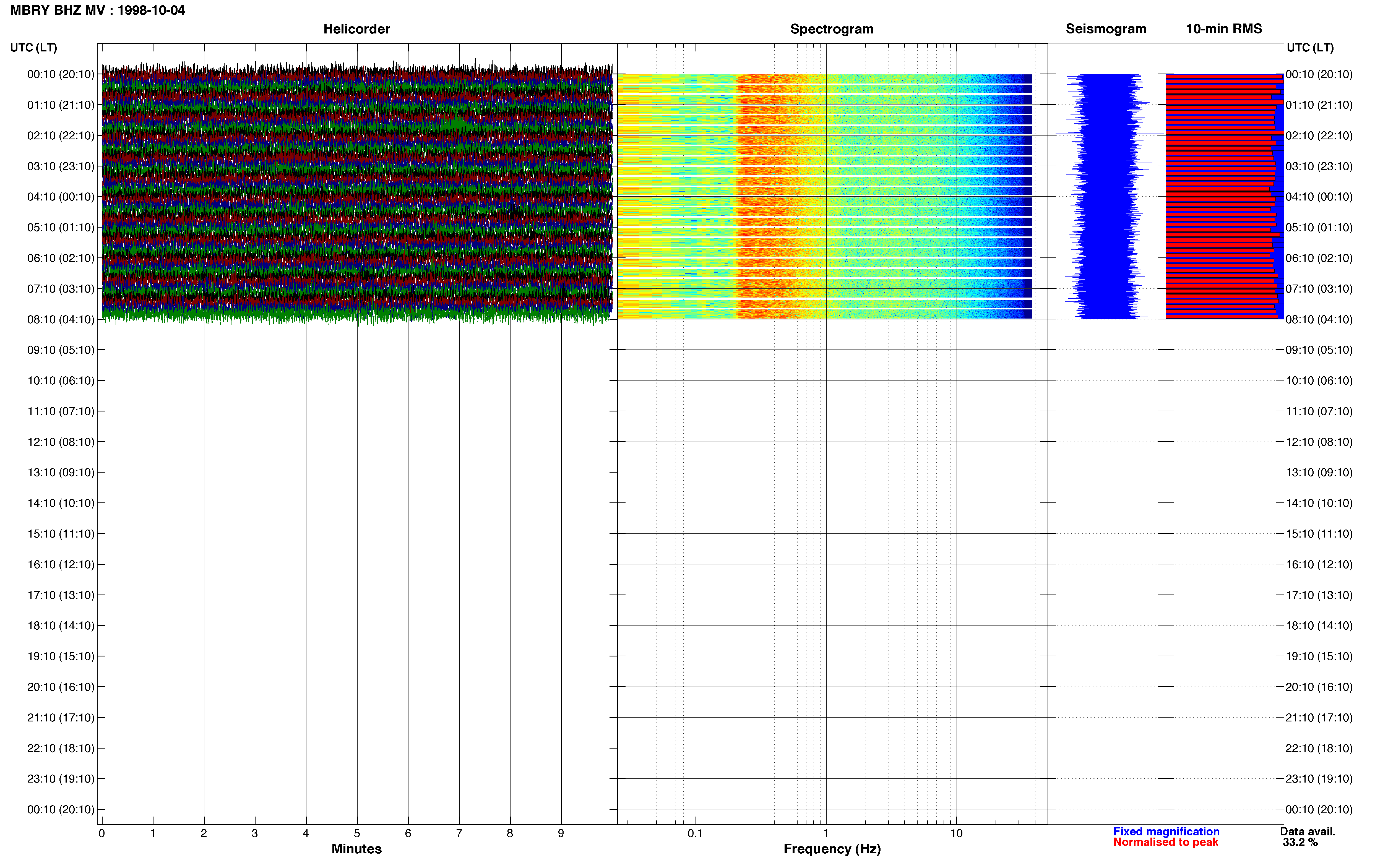This screenshot has height=868, width=1388.
Task: Click the right time label '03:10 (23:10)'
Action: pos(1319,166)
